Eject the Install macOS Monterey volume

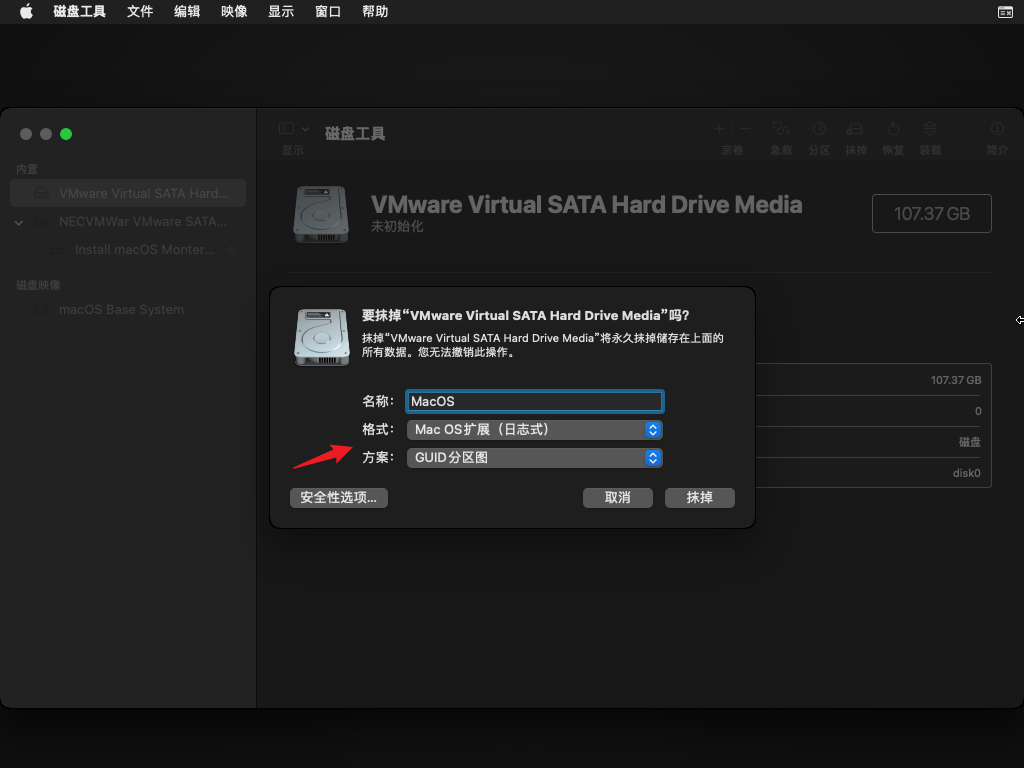tap(231, 249)
